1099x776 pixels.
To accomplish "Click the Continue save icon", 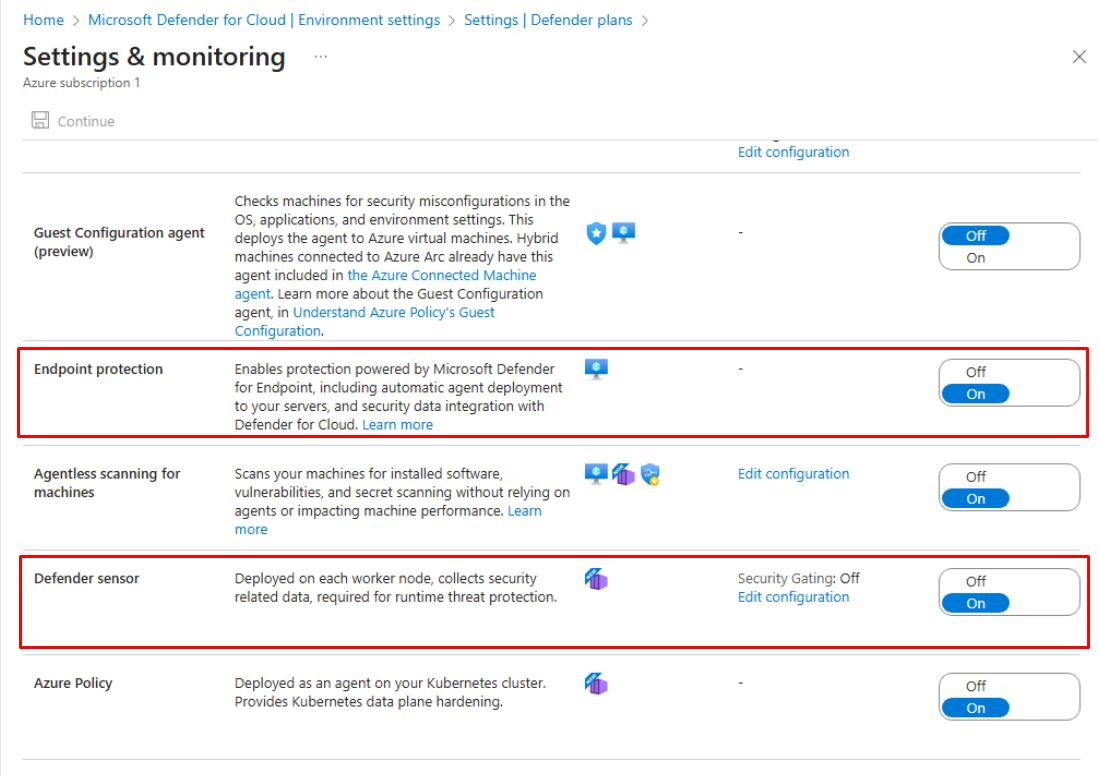I will [40, 121].
